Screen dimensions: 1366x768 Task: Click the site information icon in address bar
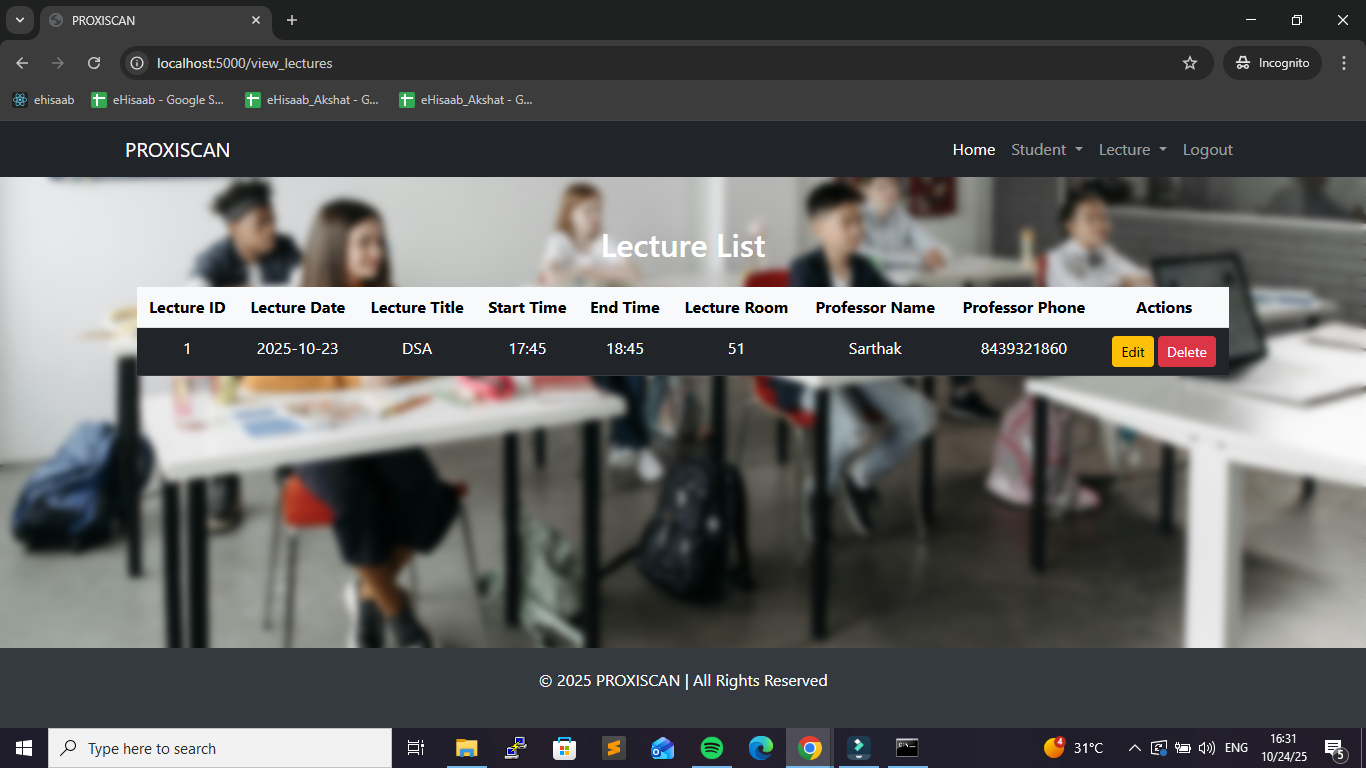pos(138,63)
